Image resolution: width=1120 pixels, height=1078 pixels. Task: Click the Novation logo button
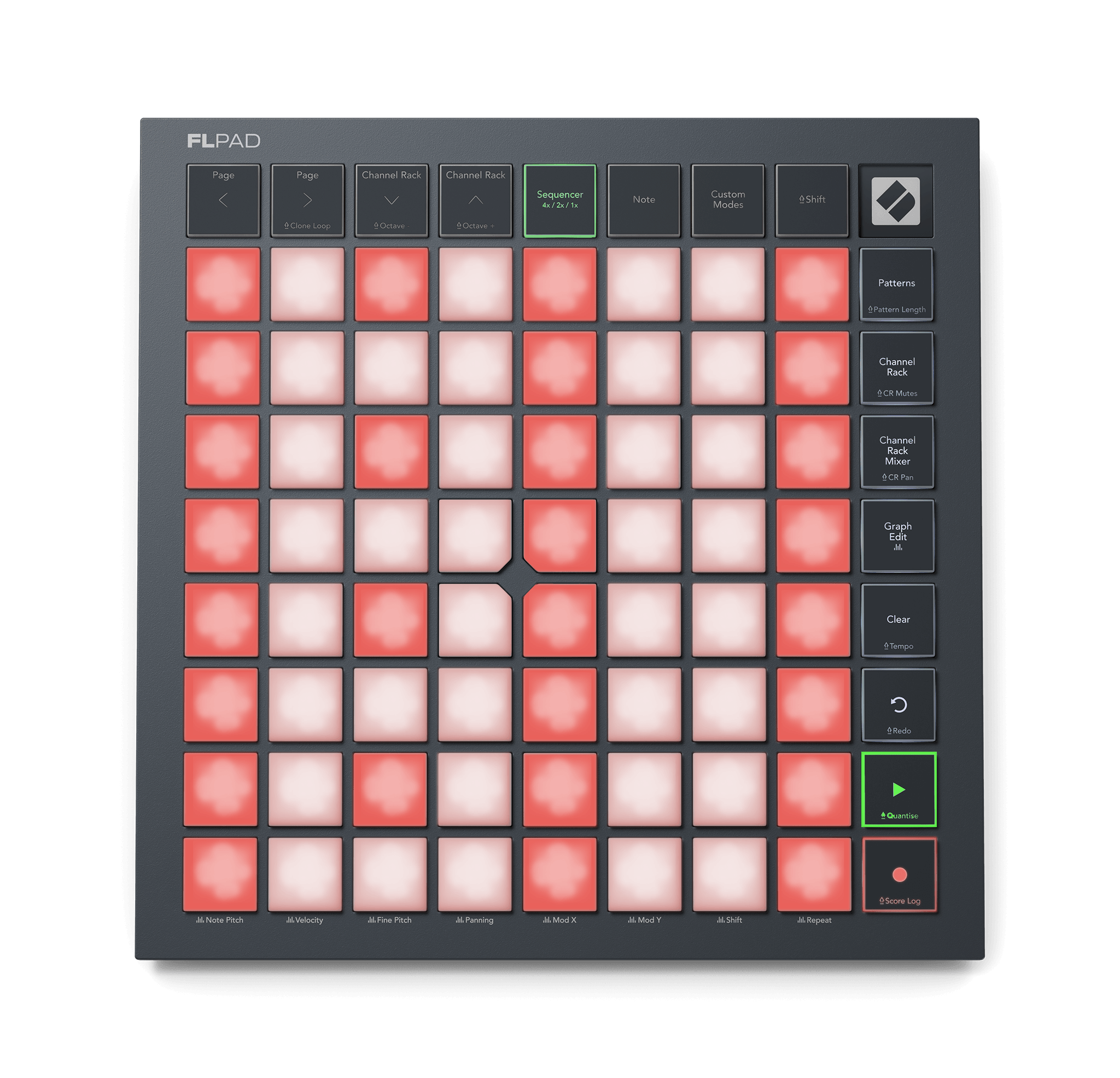[x=896, y=201]
